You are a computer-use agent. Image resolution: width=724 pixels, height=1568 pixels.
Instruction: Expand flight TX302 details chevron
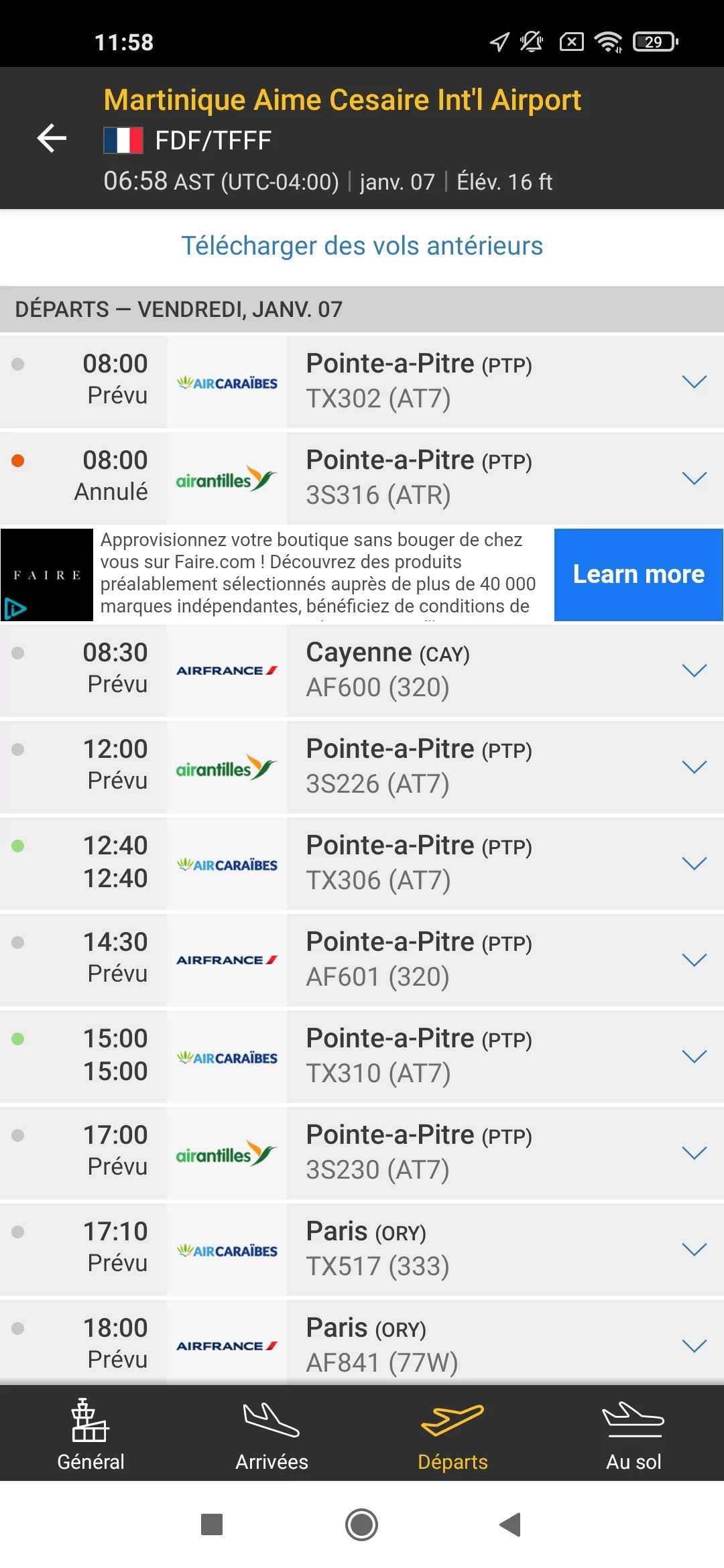point(695,382)
